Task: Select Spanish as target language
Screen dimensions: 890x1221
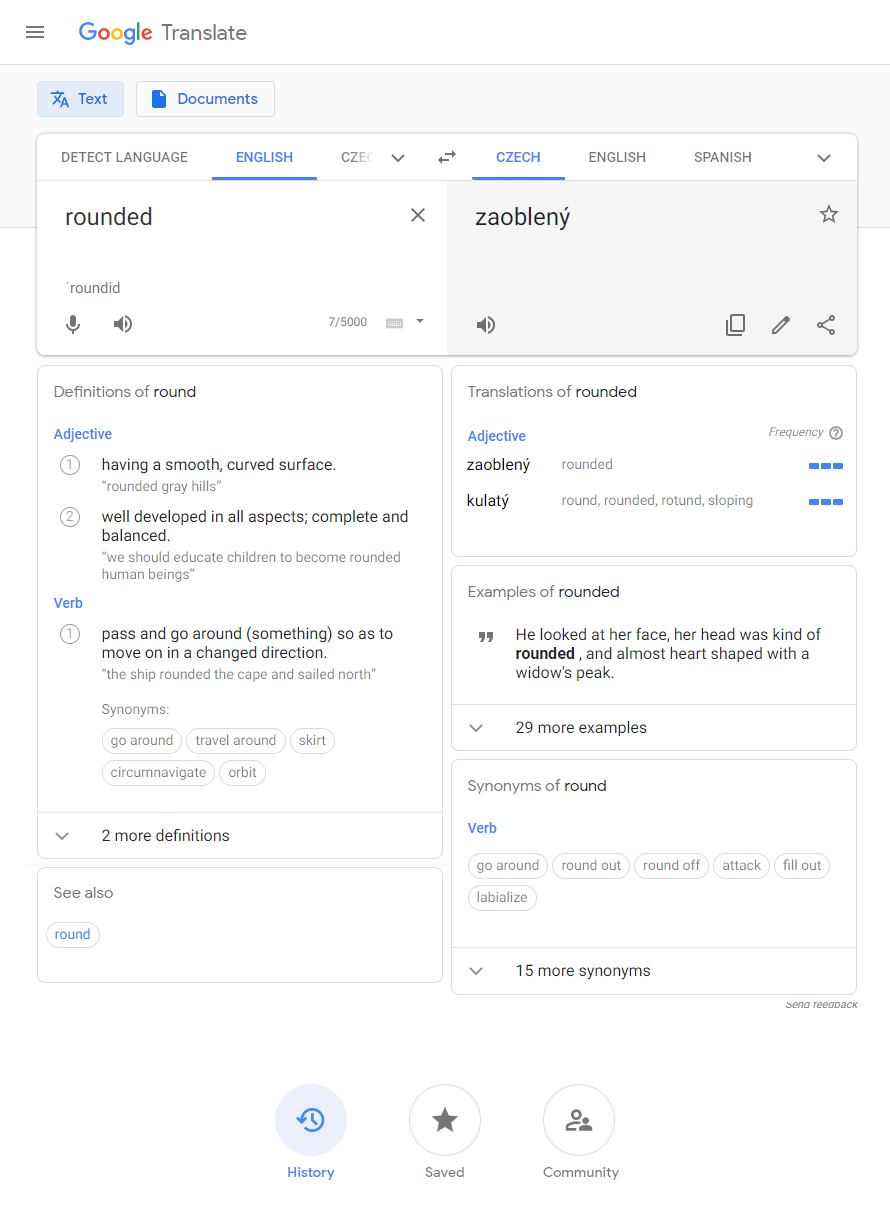Action: (722, 157)
